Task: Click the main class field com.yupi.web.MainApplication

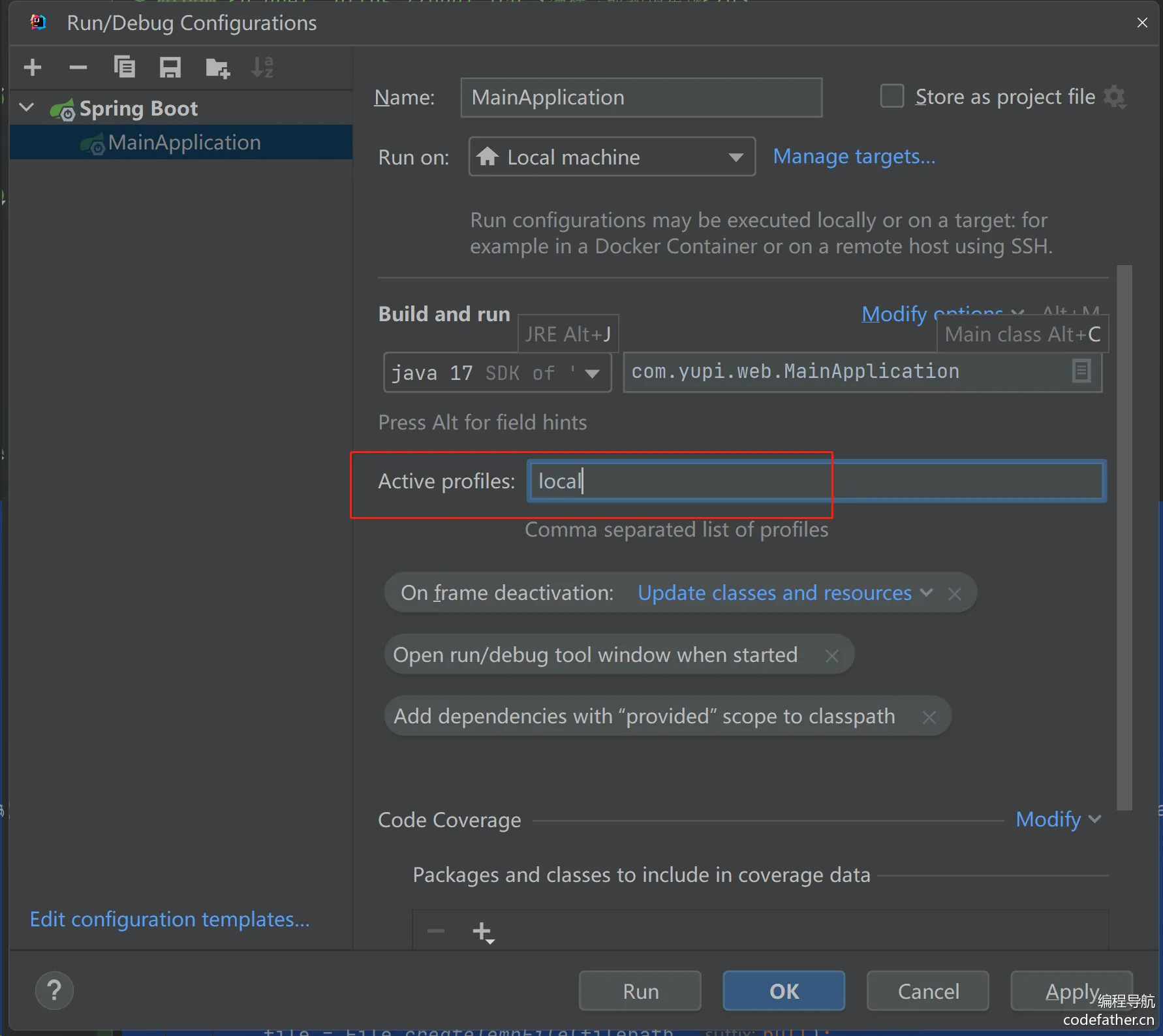Action: coord(863,372)
